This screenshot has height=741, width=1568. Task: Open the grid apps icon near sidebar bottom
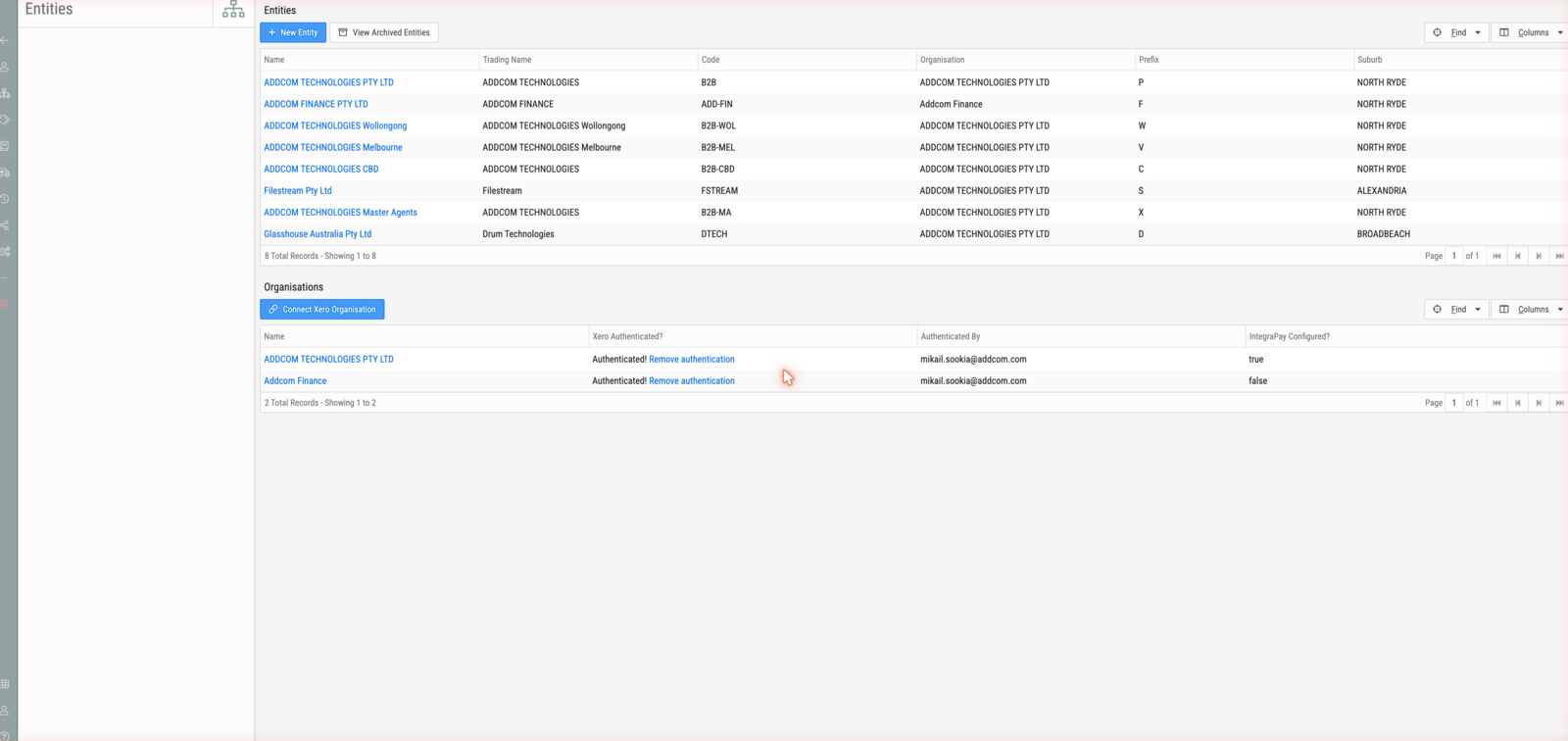pyautogui.click(x=5, y=683)
